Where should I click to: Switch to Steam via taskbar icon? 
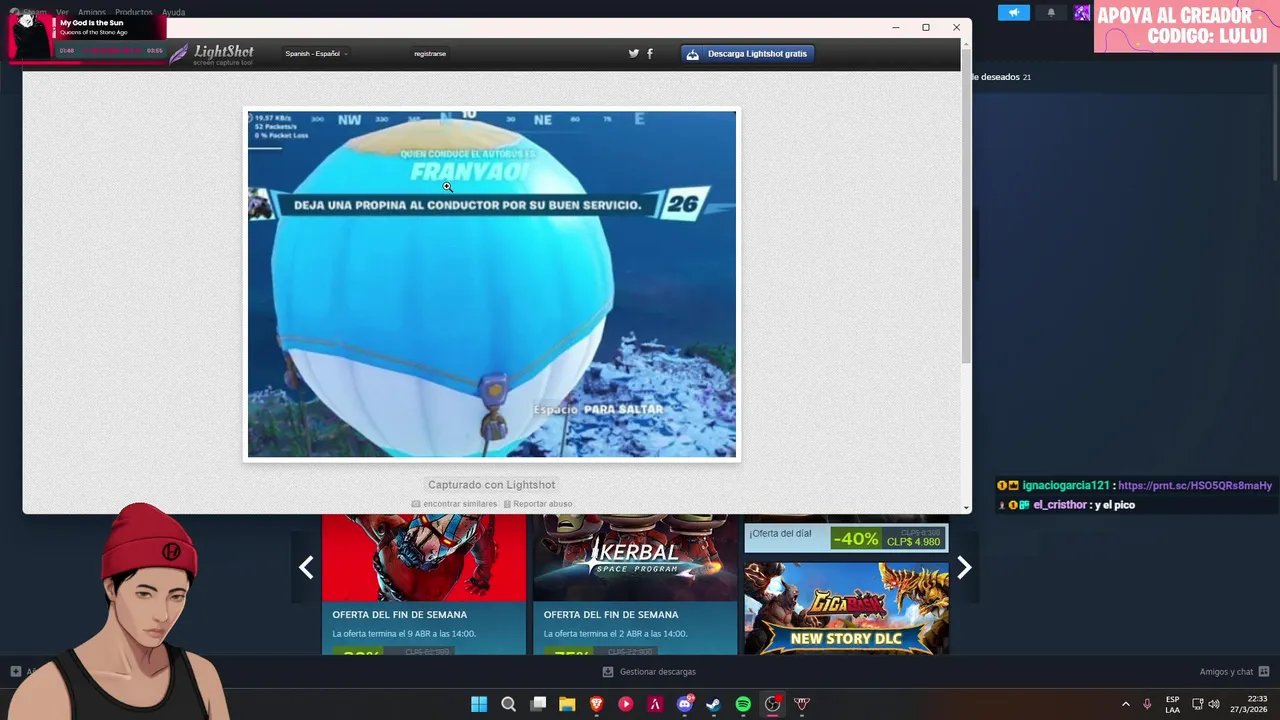(713, 704)
